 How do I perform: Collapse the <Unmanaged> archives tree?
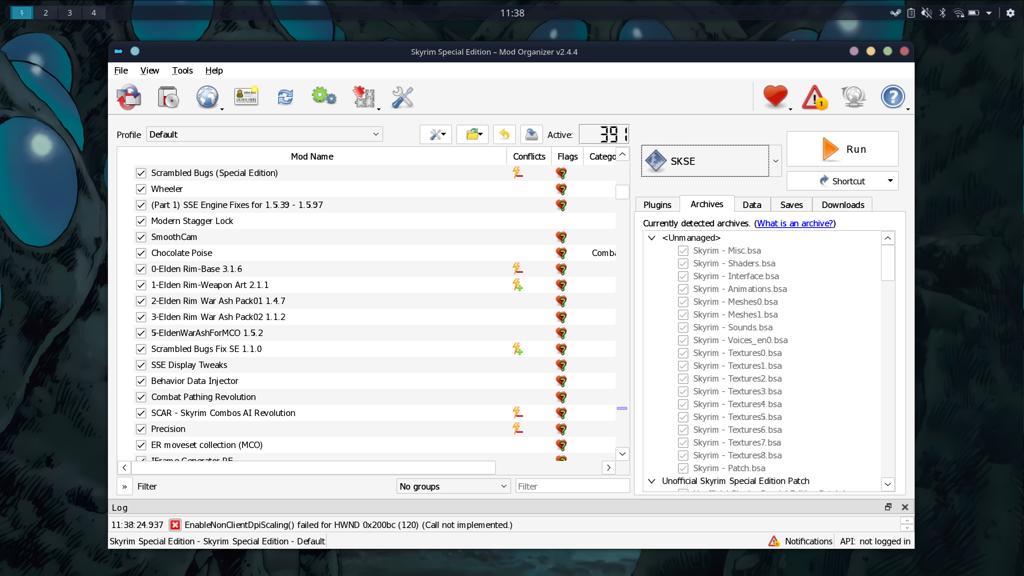pos(652,238)
